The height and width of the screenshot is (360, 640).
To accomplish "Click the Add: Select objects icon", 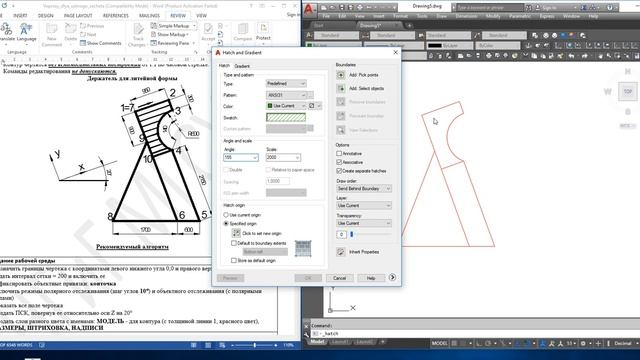I will click(x=340, y=88).
